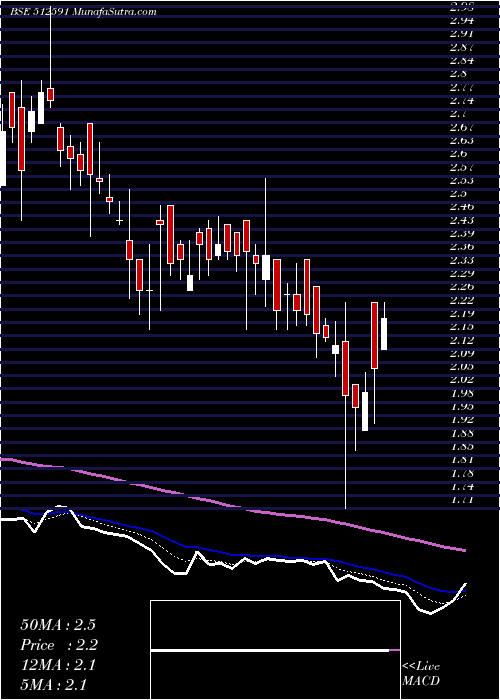Click the BSE 512591 chart title

(84, 12)
